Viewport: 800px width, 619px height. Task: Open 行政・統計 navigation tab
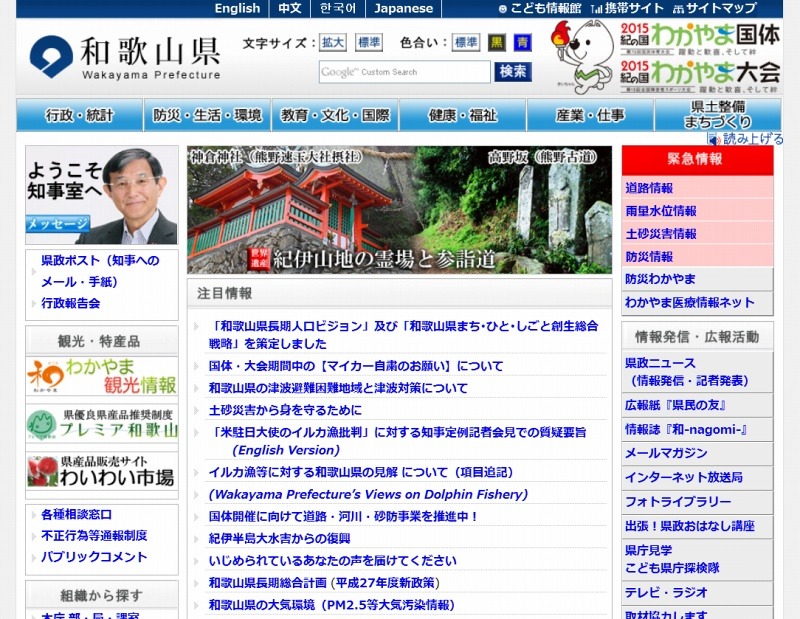[x=79, y=115]
